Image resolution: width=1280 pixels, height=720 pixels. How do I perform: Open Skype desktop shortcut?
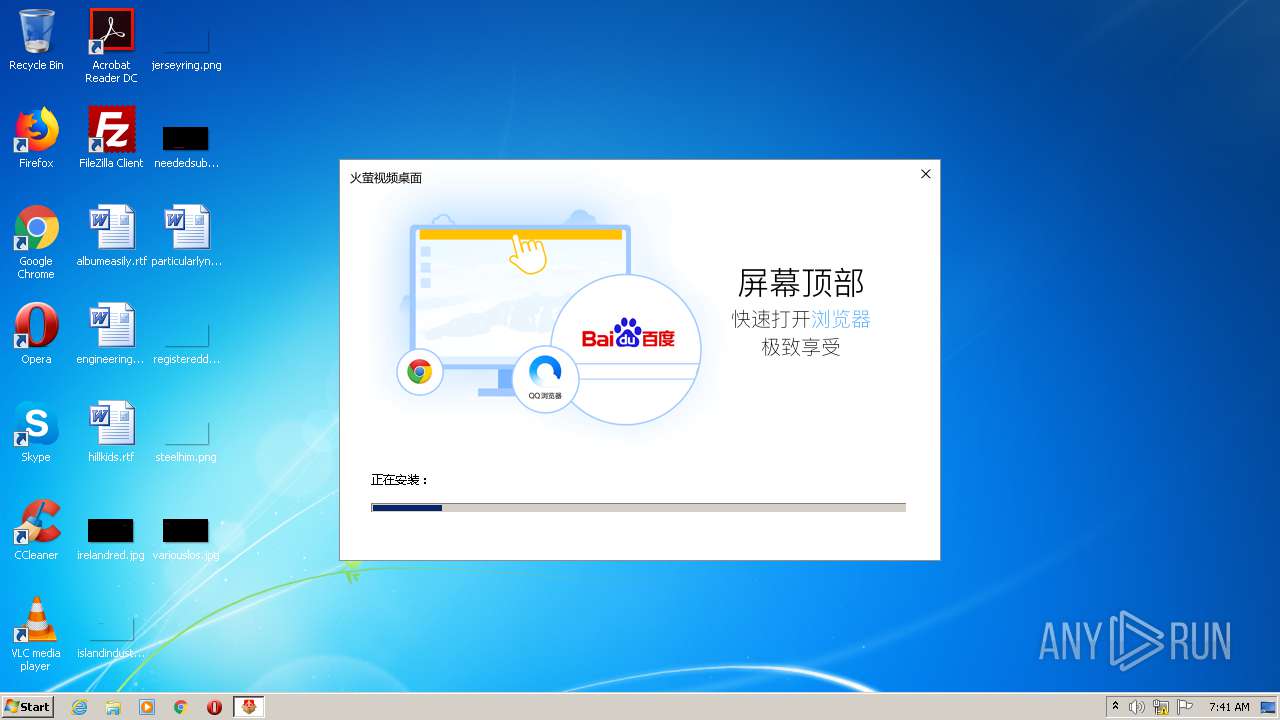click(36, 431)
